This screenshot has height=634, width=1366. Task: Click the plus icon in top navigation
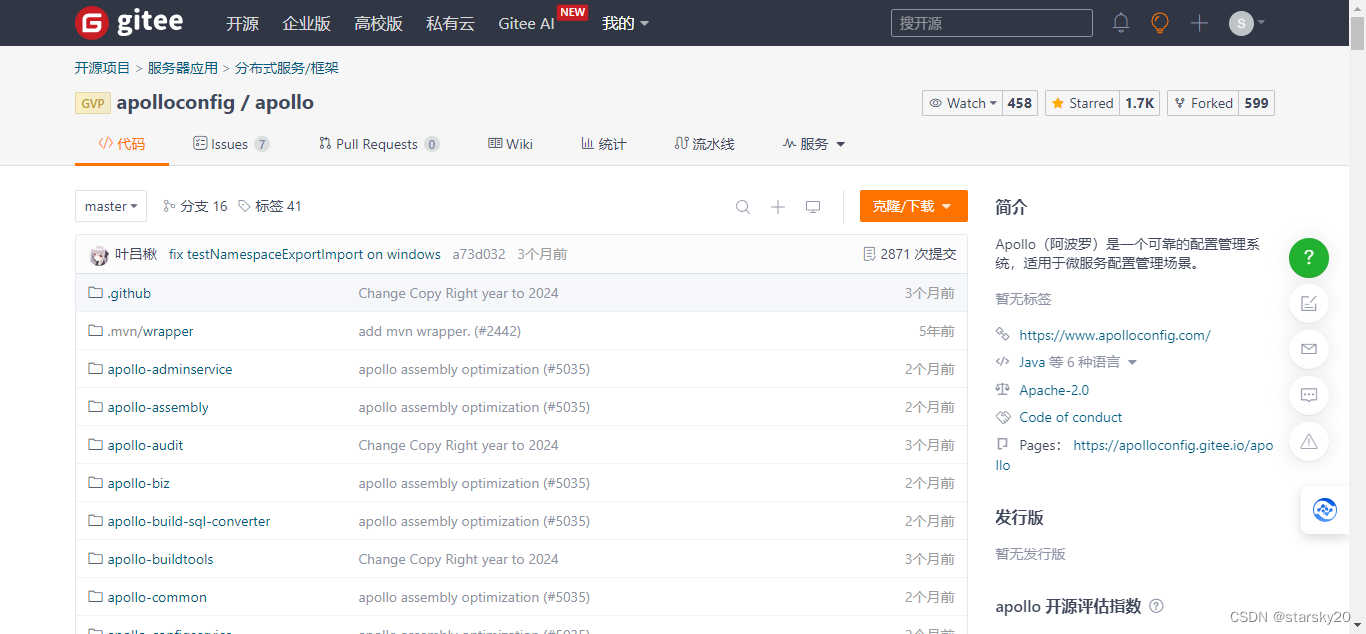coord(1200,23)
